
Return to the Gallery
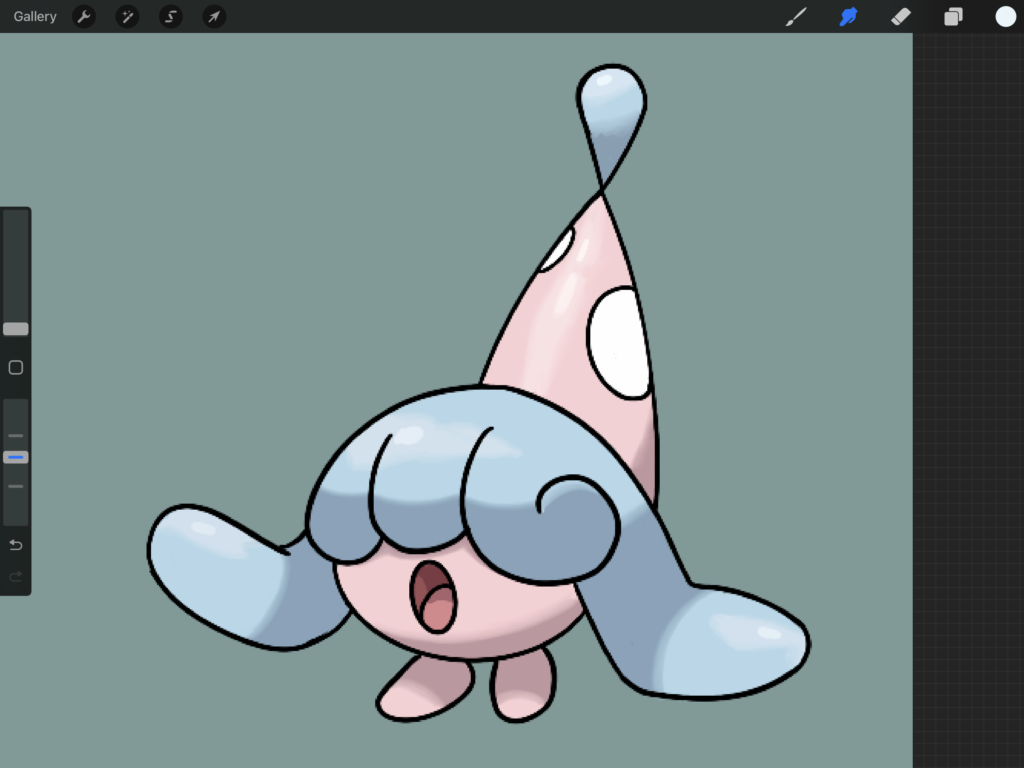tap(35, 16)
